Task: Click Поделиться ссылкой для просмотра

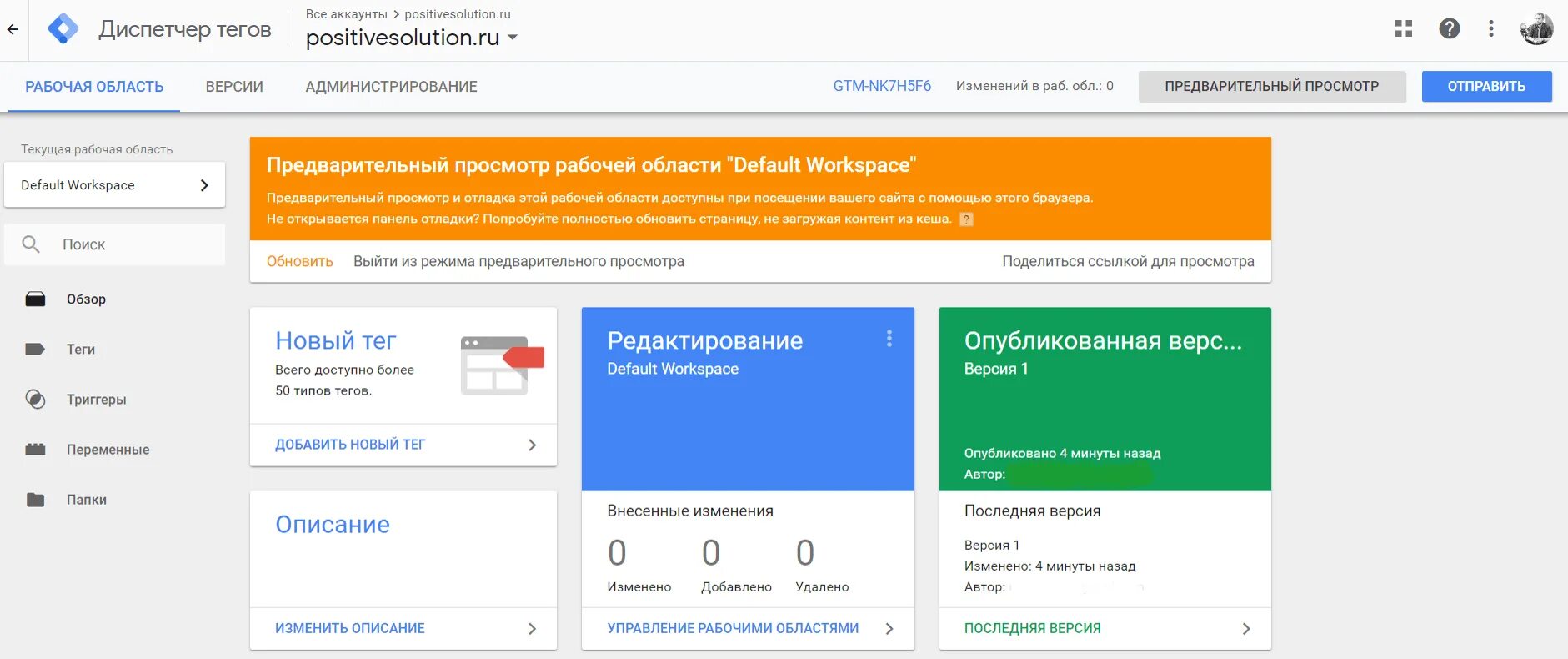Action: point(1128,261)
